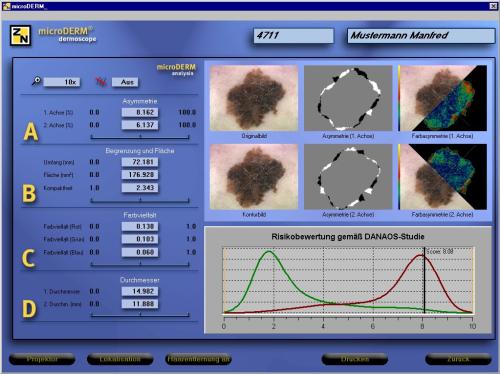Click the color scale bar beside Farbasymmetrie 1. Achse
The height and width of the screenshot is (374, 500).
399,98
